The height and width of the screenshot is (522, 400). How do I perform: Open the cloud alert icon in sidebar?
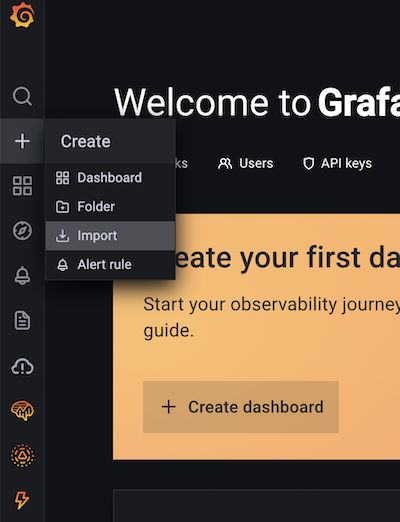tap(22, 366)
